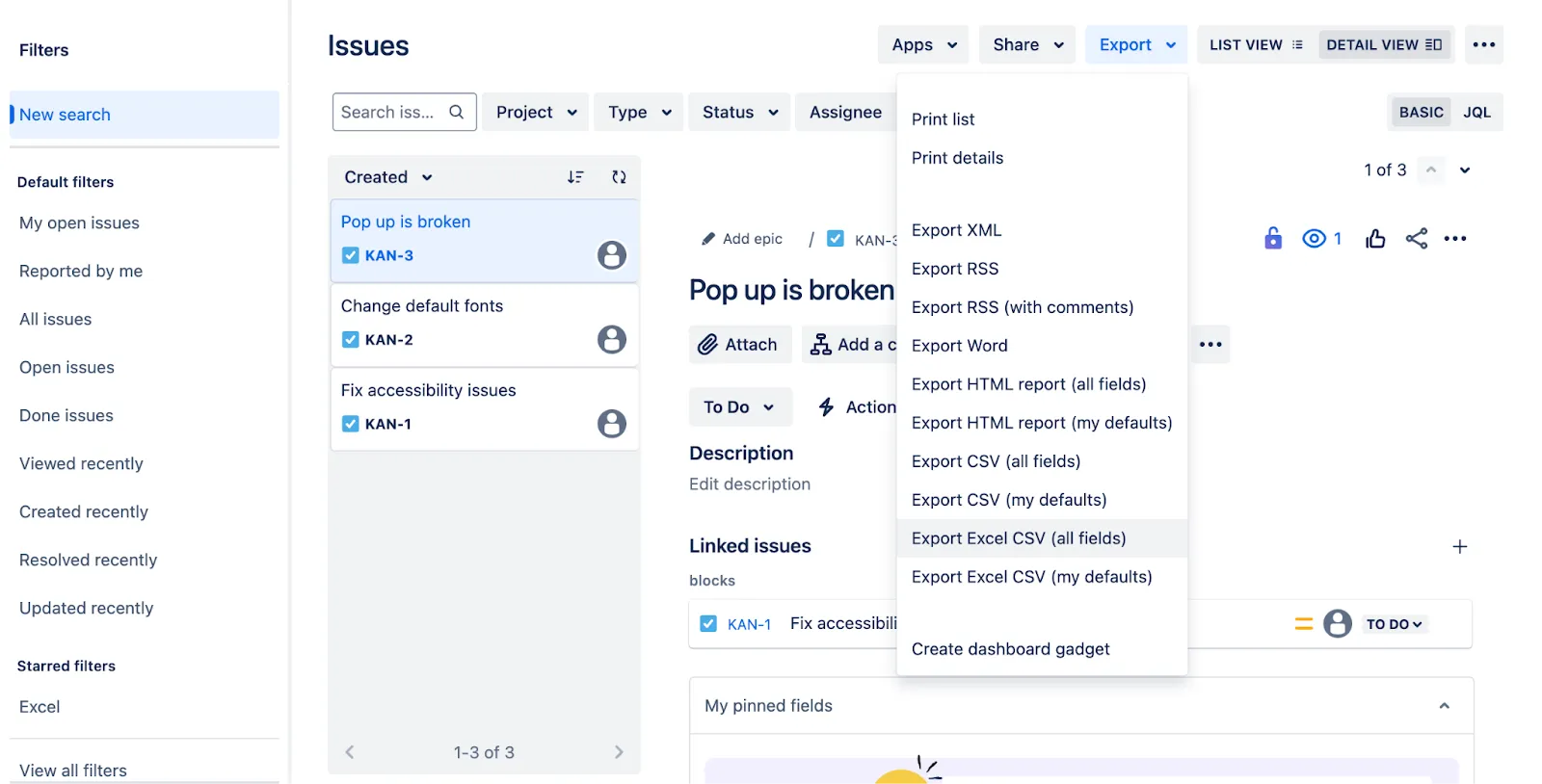Viewport: 1542px width, 784px height.
Task: Switch to DETAIL VIEW
Action: click(x=1384, y=44)
